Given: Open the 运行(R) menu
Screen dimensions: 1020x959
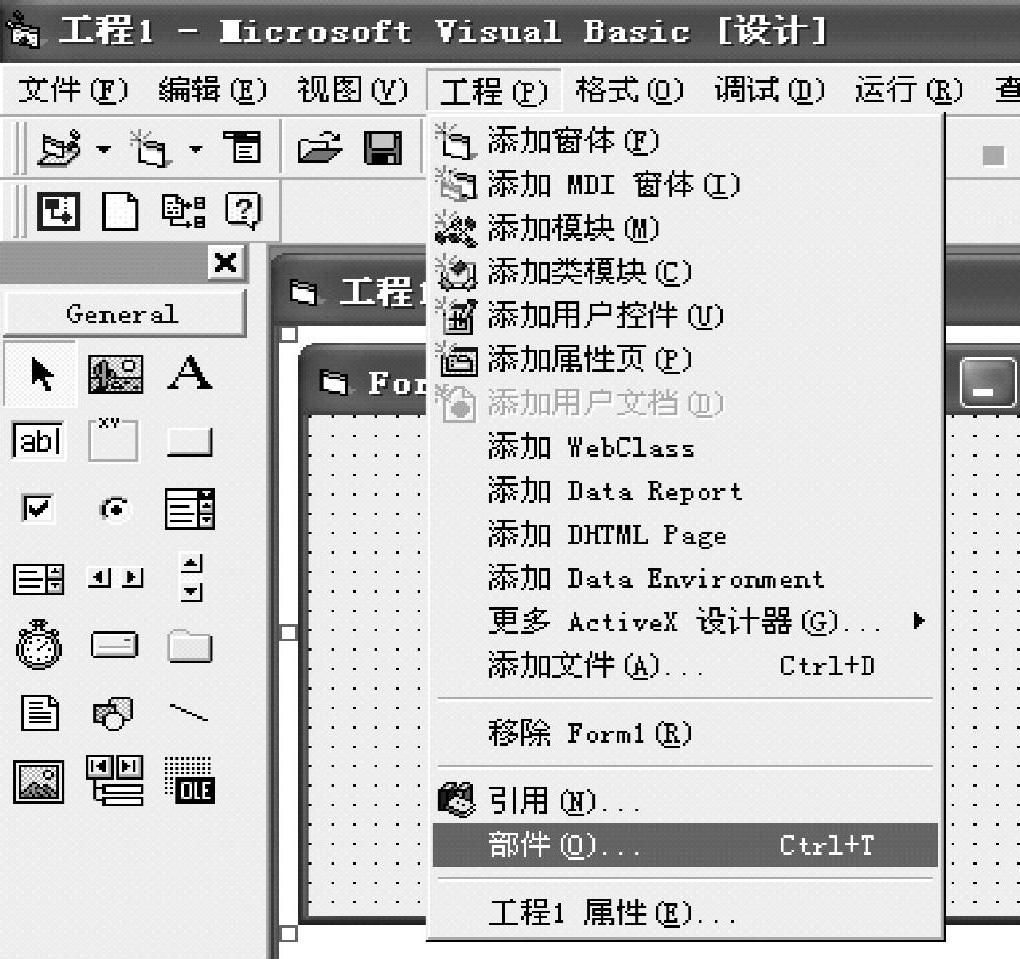Looking at the screenshot, I should (x=909, y=90).
